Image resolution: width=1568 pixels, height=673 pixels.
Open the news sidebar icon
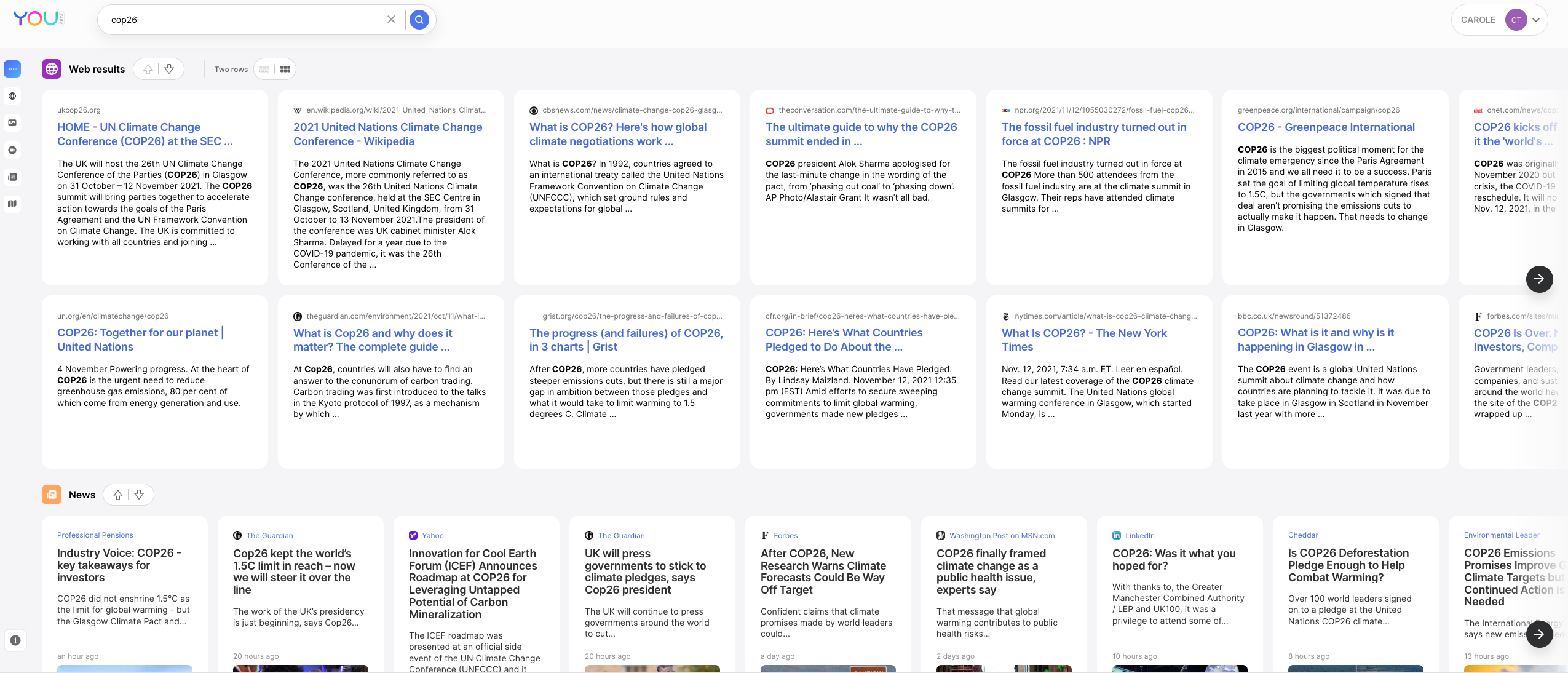coord(12,177)
